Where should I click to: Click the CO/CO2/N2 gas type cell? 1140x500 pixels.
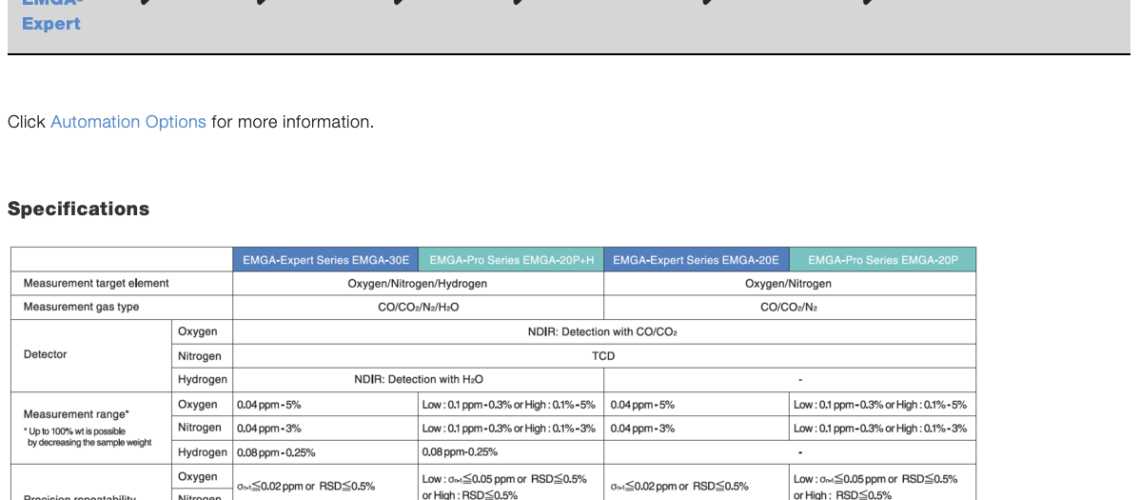(789, 307)
